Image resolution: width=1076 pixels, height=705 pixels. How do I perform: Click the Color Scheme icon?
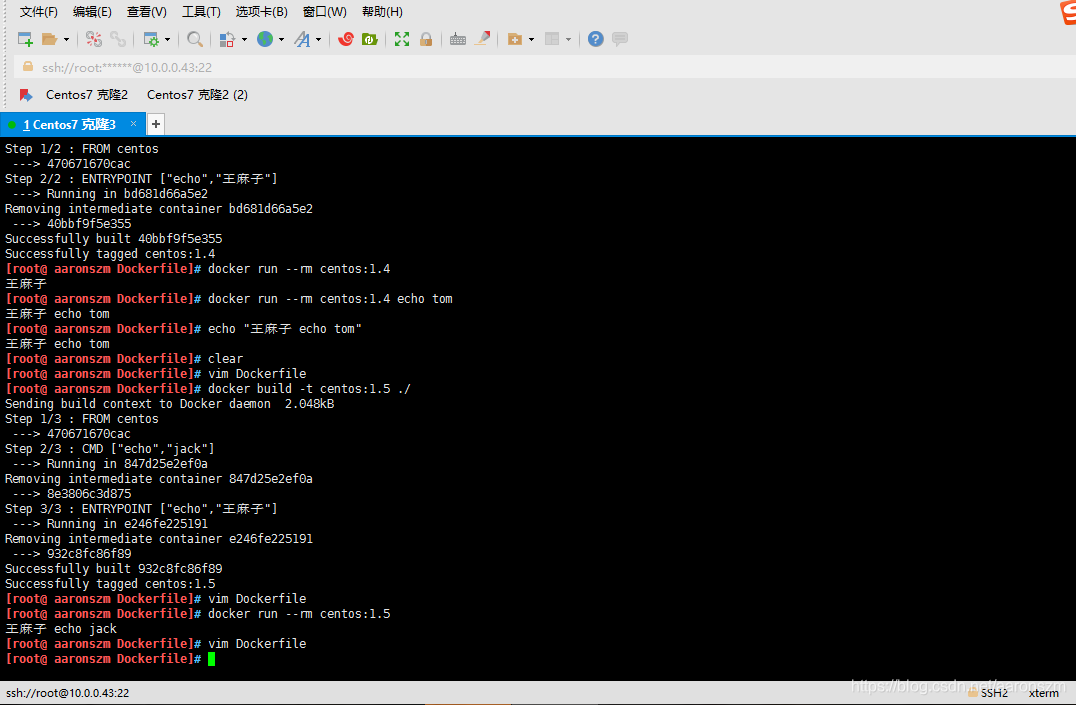click(x=227, y=39)
